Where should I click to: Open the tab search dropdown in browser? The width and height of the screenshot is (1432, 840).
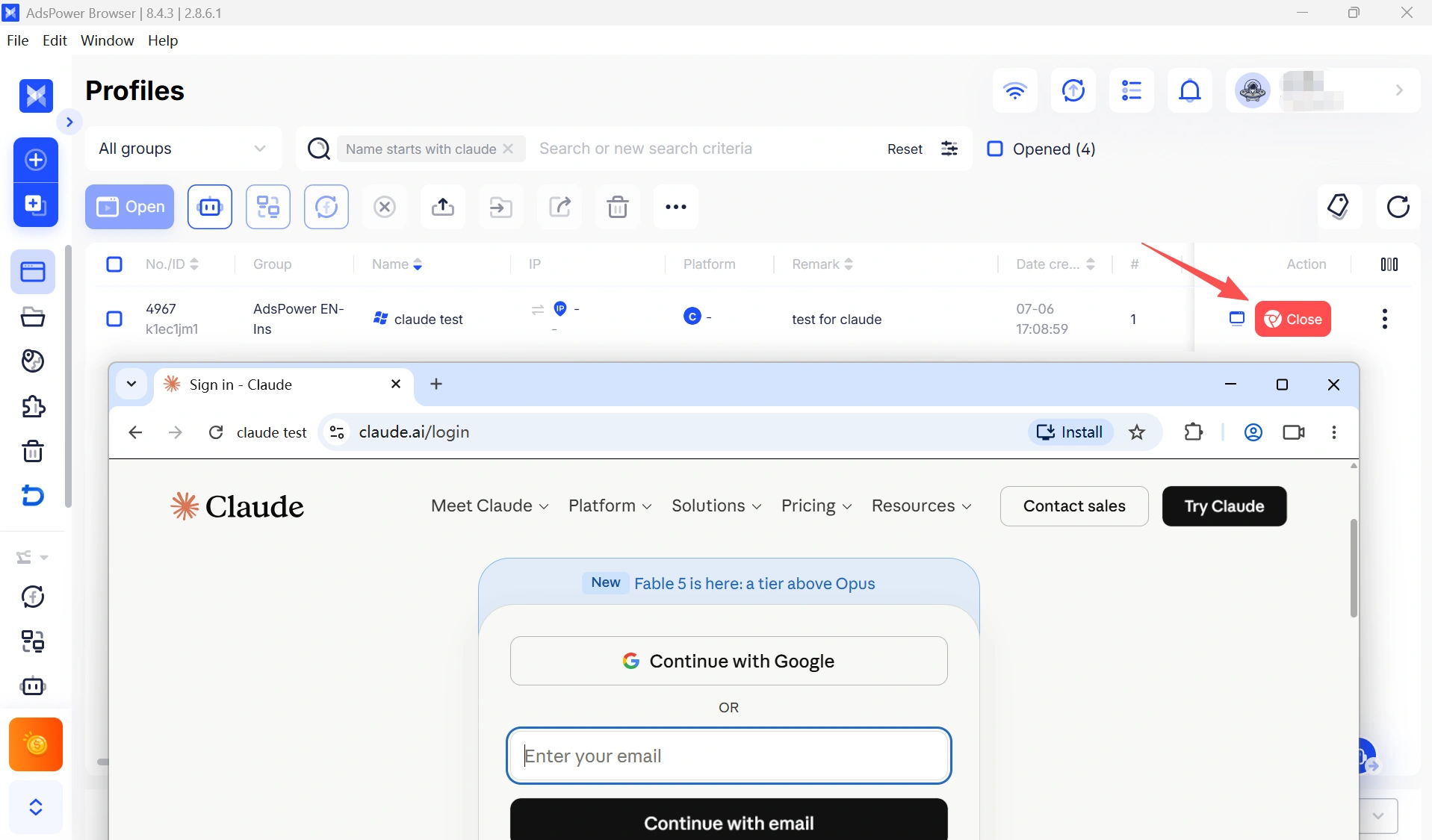tap(131, 384)
